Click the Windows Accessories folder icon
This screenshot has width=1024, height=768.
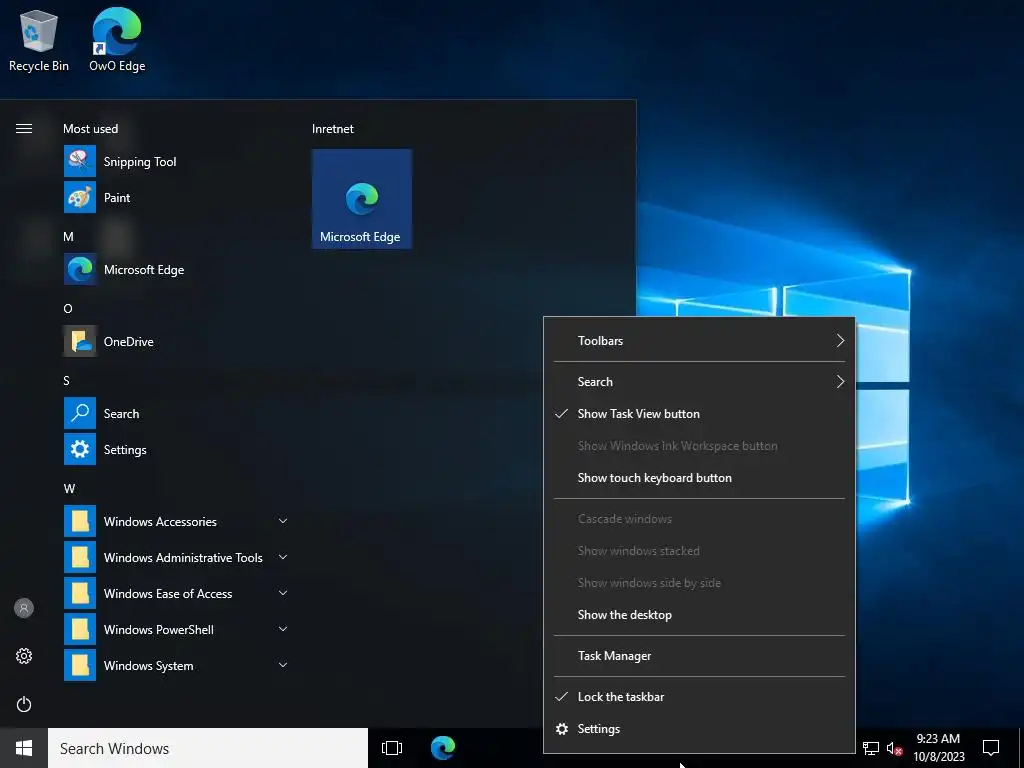pyautogui.click(x=80, y=521)
